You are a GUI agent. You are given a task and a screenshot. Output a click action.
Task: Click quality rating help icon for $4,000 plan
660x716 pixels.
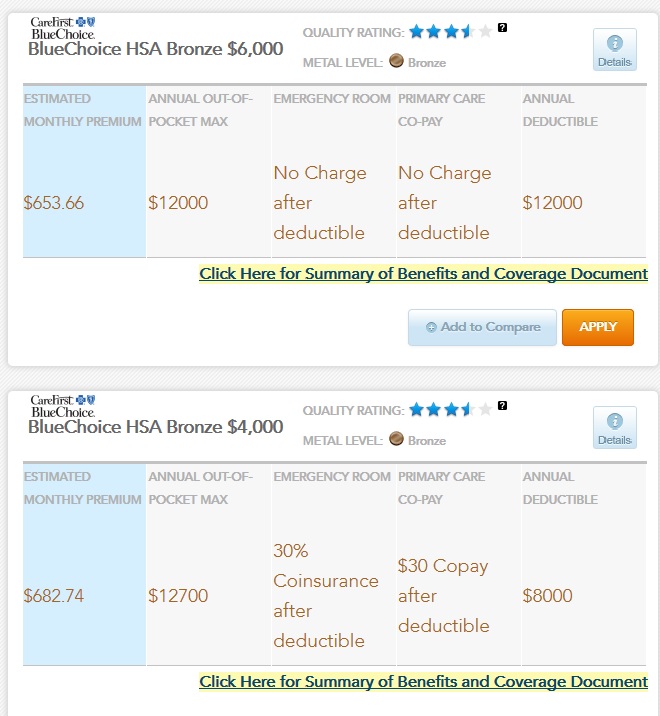click(502, 406)
